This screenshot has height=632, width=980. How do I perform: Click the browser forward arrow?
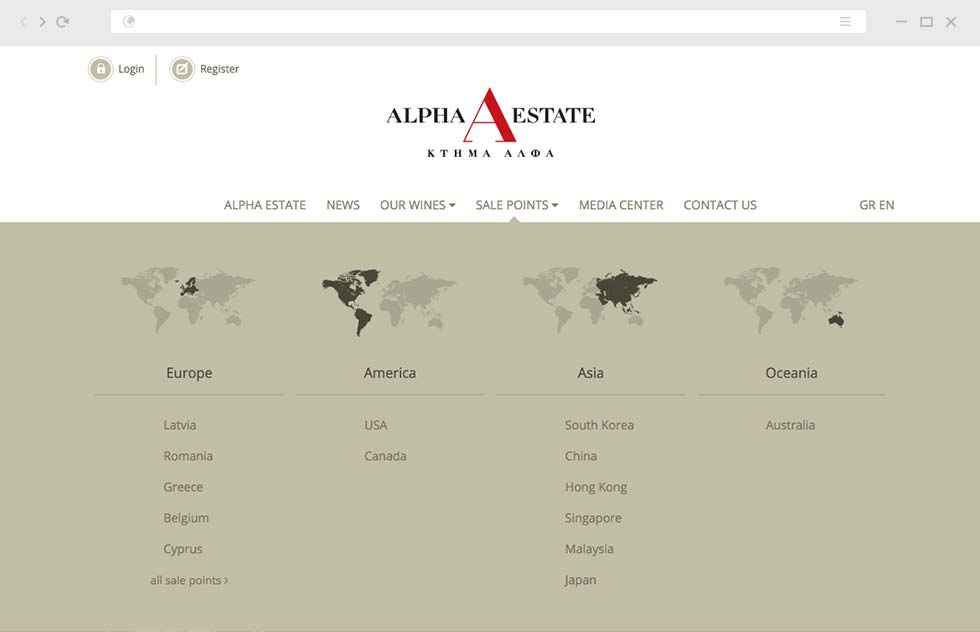[42, 22]
